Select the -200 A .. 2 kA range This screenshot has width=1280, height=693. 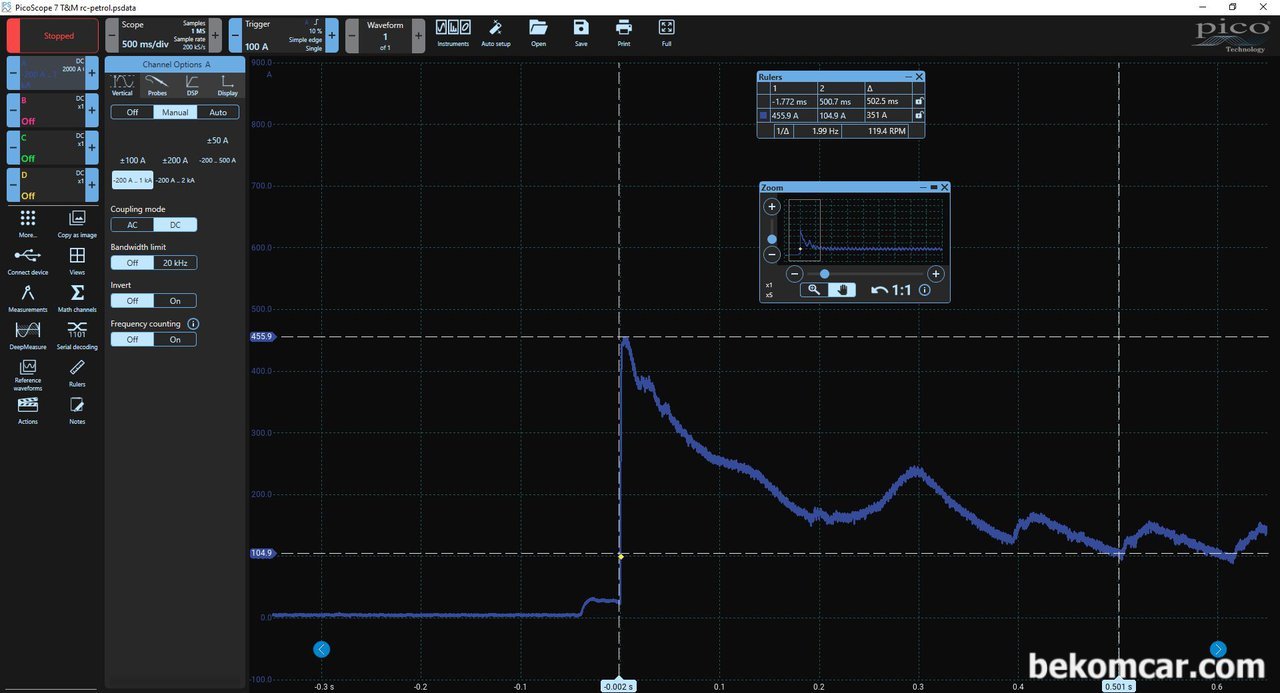coord(175,180)
